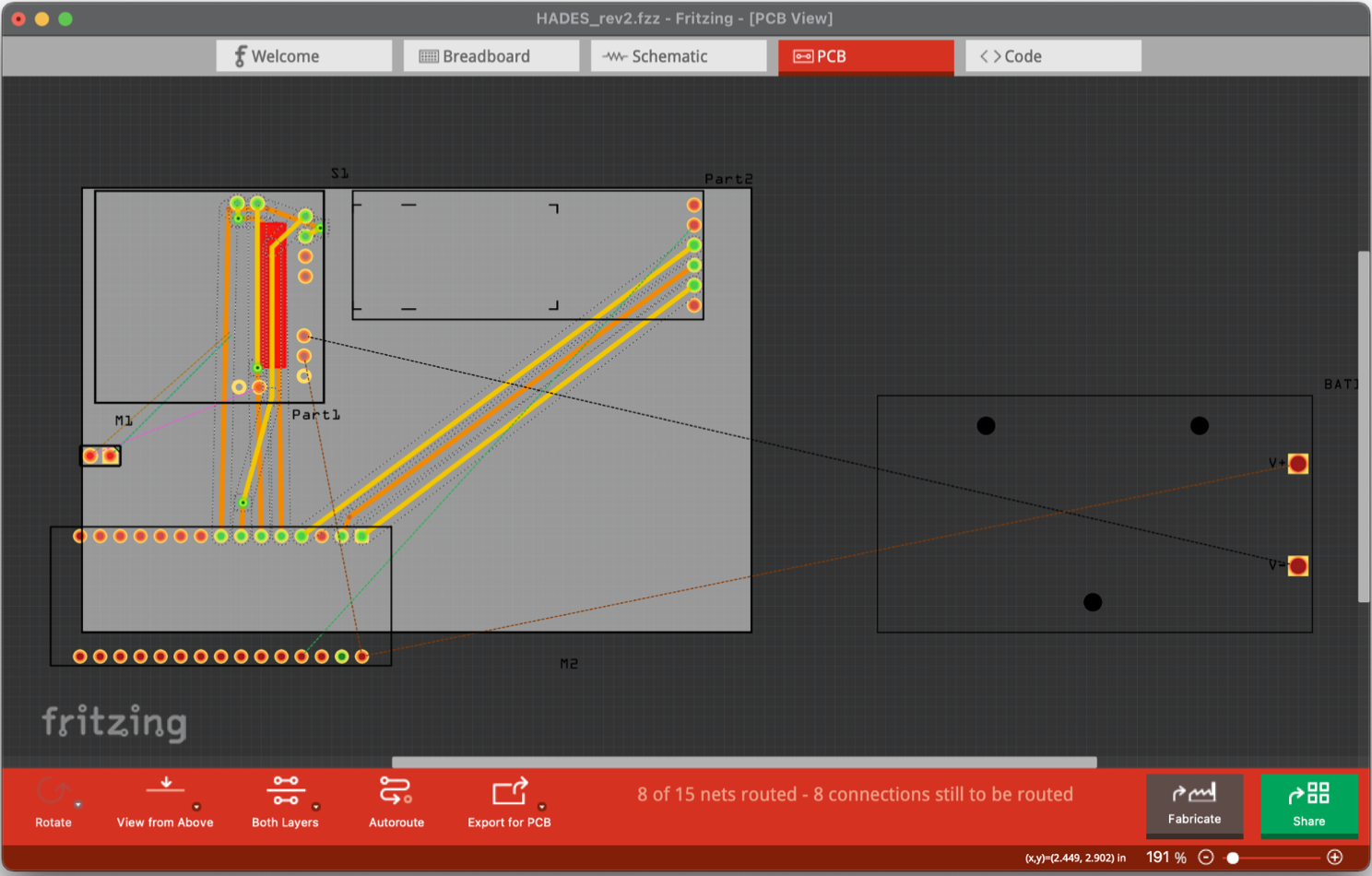
Task: Click the M2 part label
Action: pyautogui.click(x=569, y=664)
